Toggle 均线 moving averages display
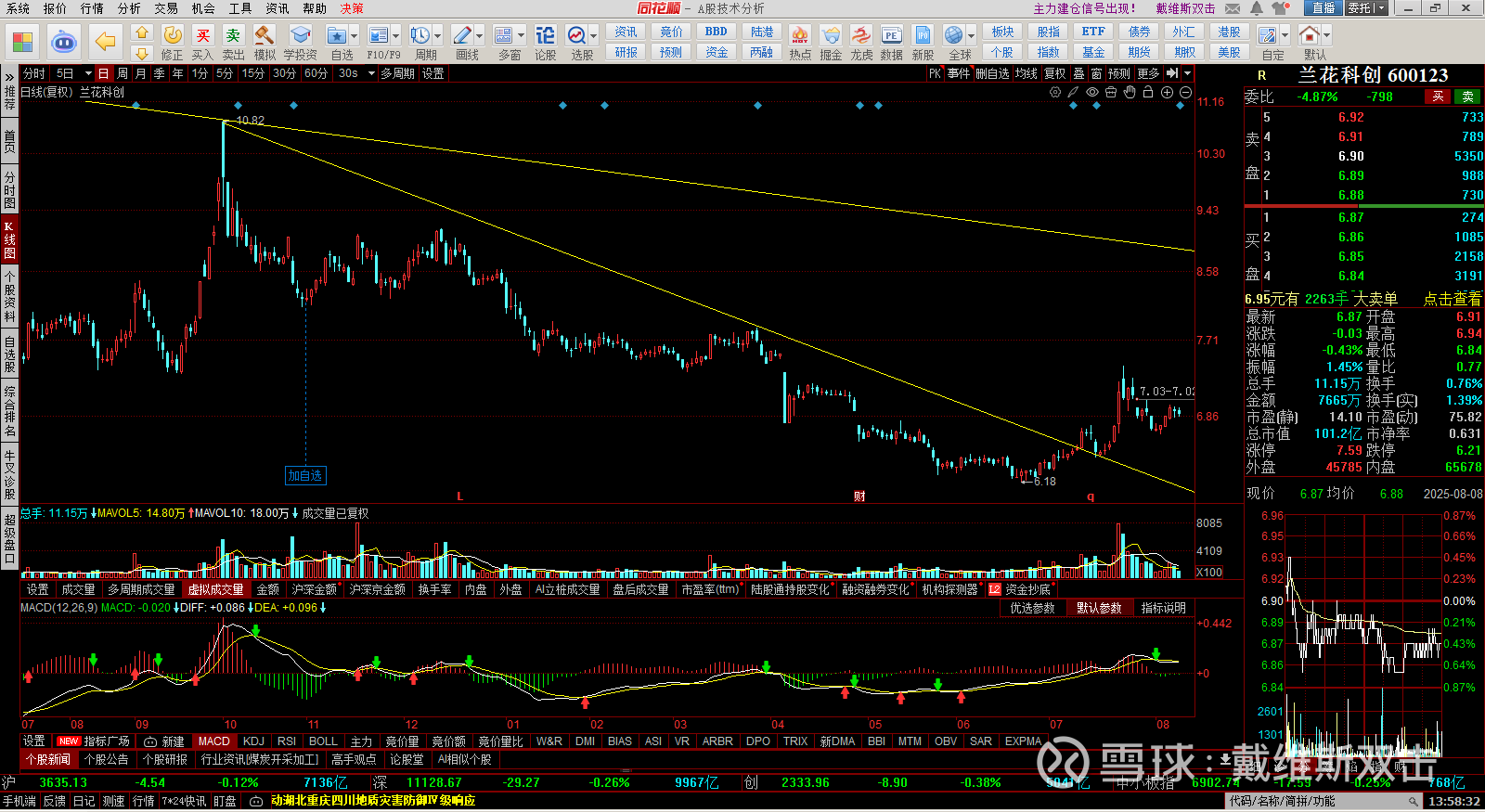The image size is (1485, 812). click(x=1026, y=73)
